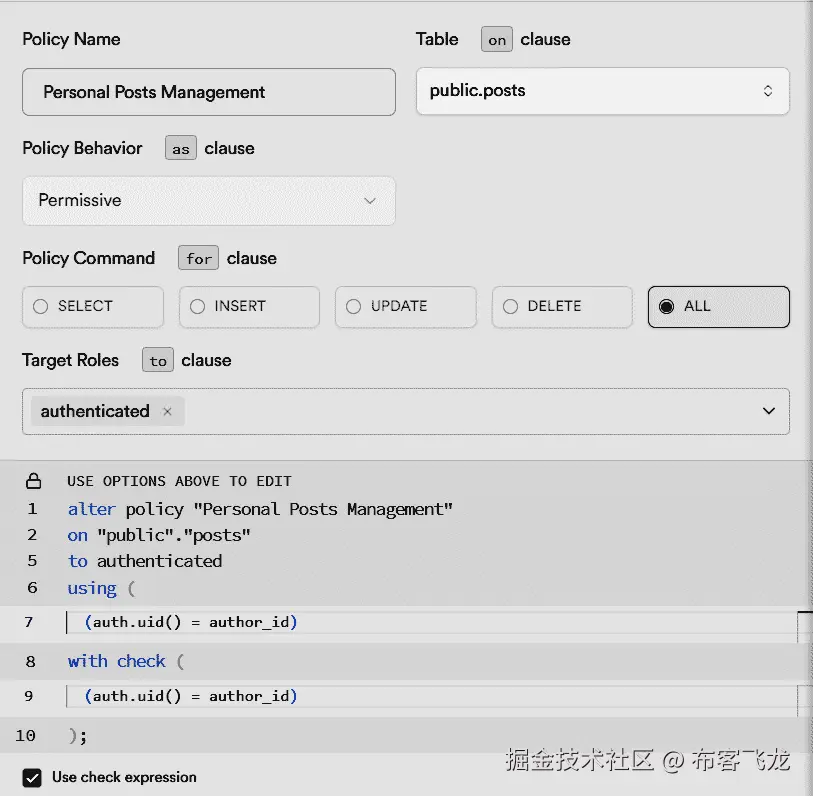Click the table selector chevron icon

click(x=768, y=90)
